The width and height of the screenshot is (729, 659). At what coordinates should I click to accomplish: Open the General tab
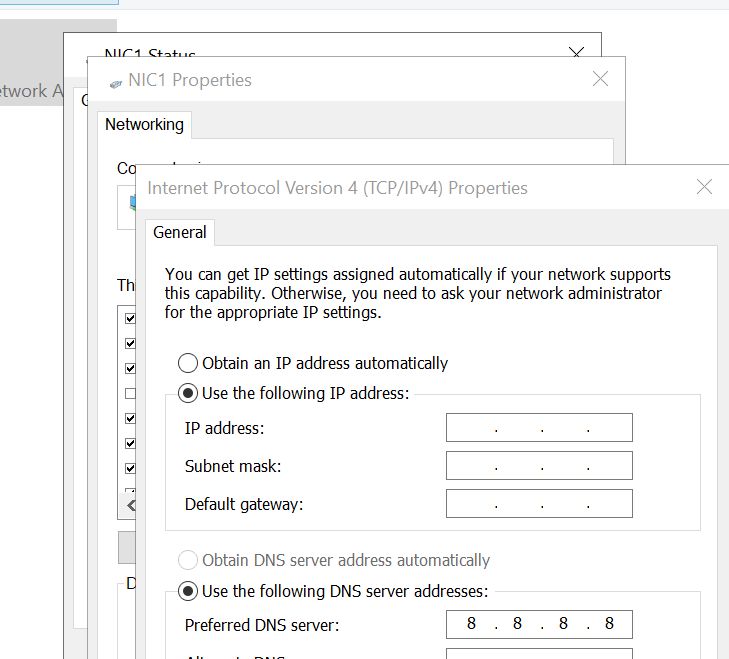point(179,232)
